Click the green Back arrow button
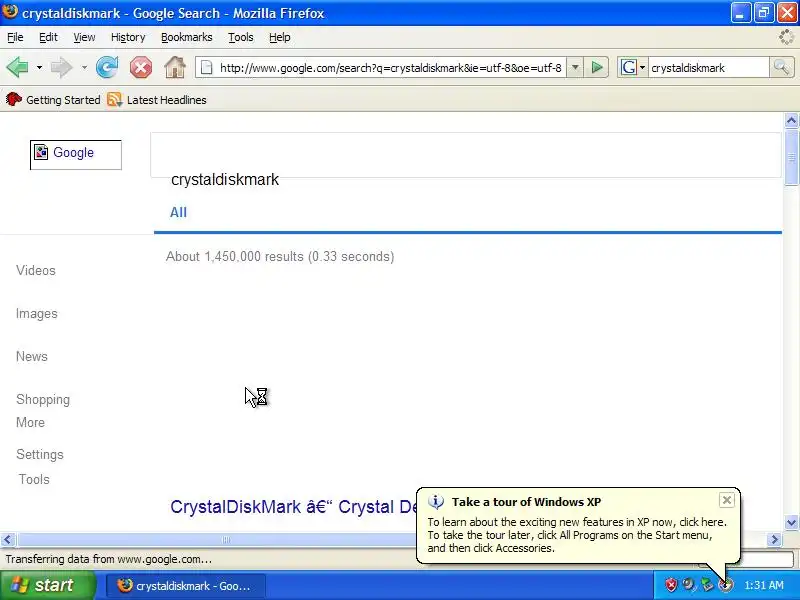This screenshot has width=800, height=600. [17, 67]
